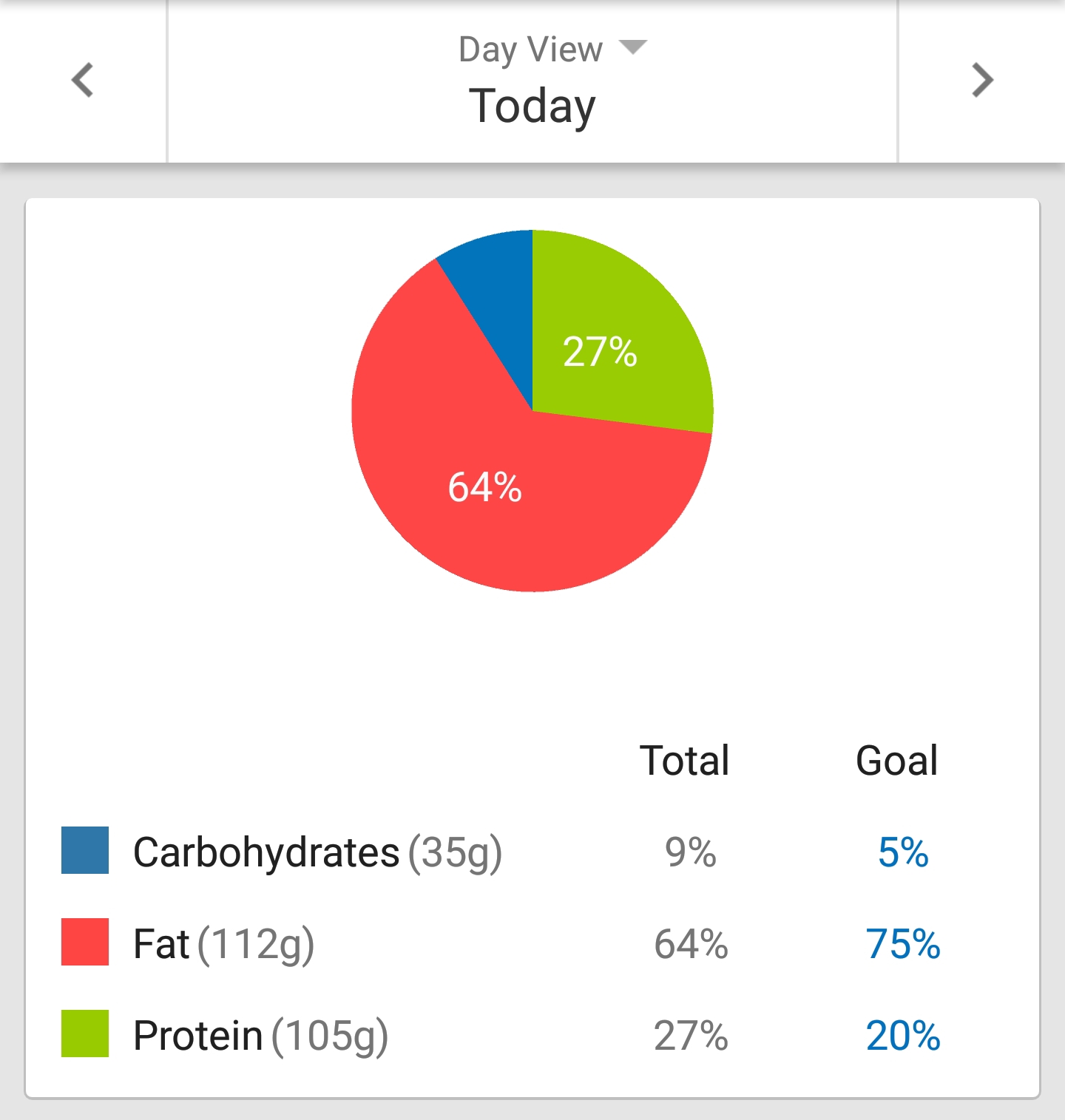Edit the 75% fat goal
This screenshot has width=1065, height=1120.
(903, 944)
